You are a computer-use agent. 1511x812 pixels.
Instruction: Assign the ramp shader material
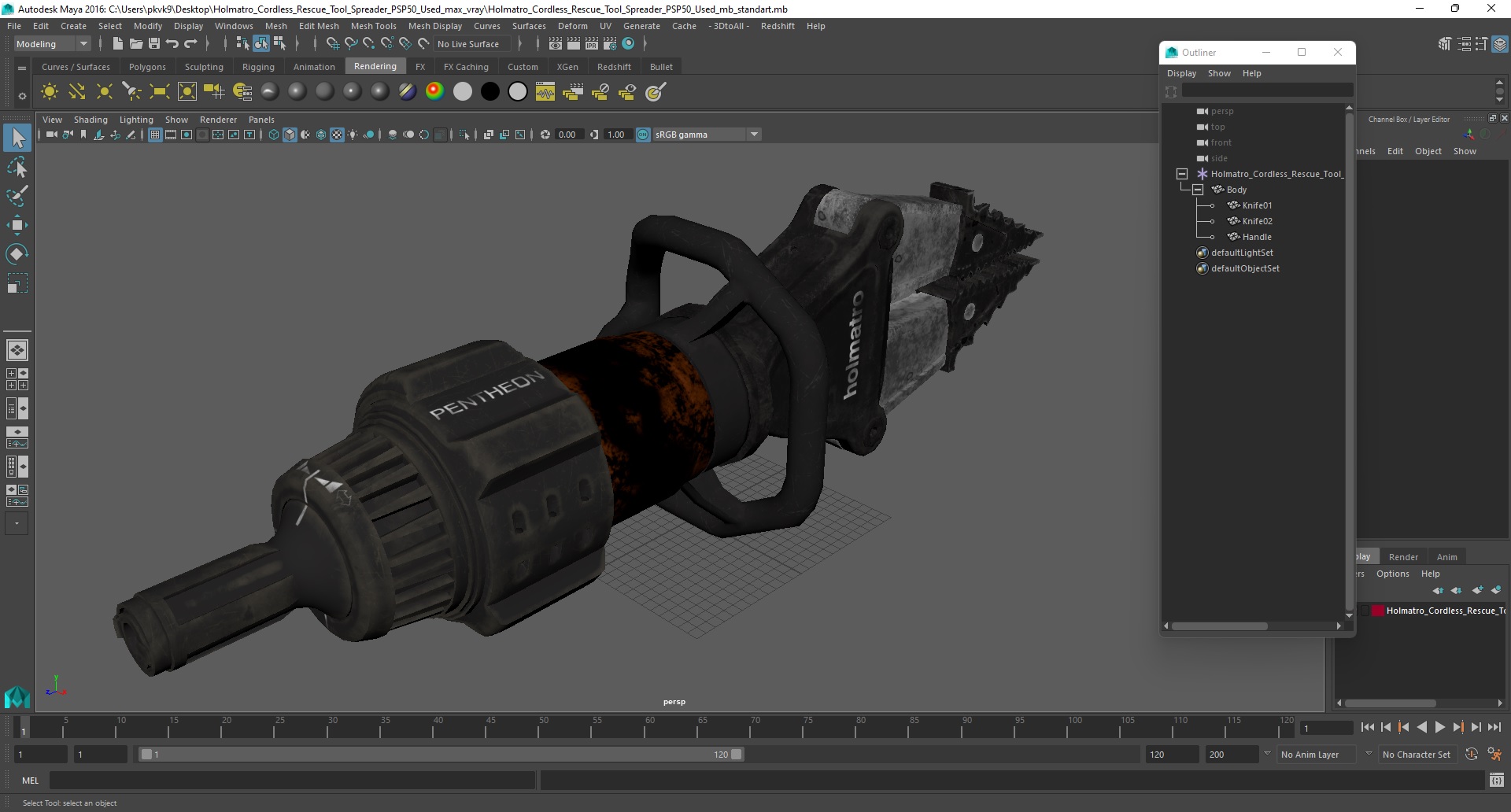coord(434,92)
